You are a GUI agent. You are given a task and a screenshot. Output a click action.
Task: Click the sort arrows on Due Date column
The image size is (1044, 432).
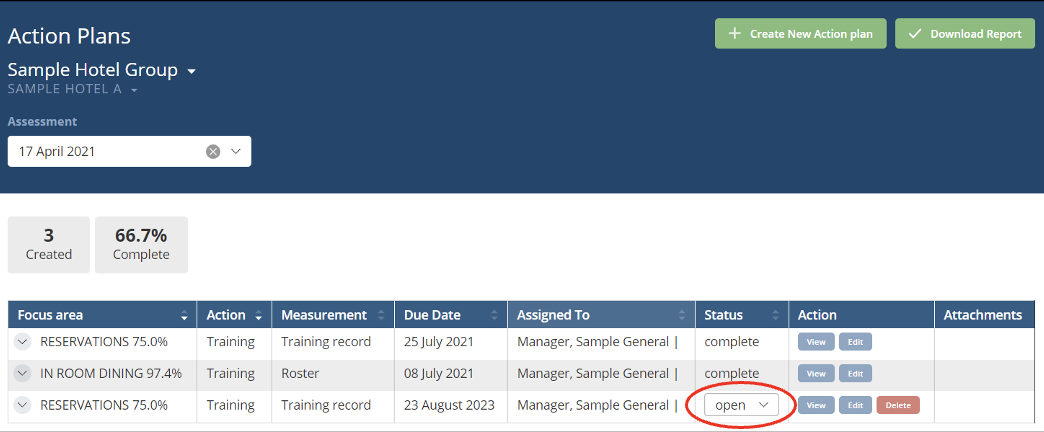496,316
